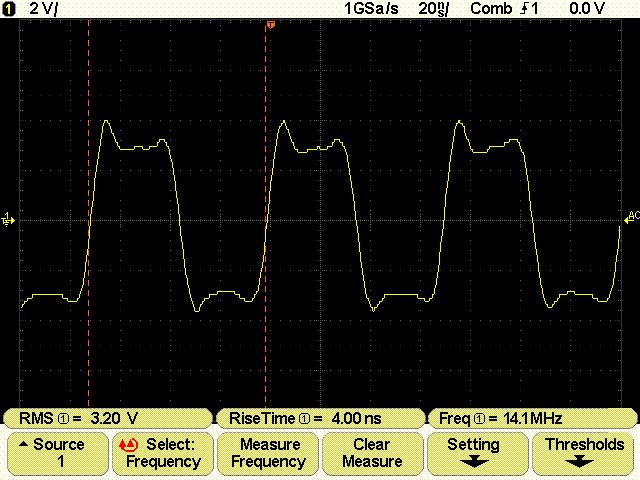Click the Measure Frequency softkey
Viewport: 640px width, 480px height.
point(268,453)
